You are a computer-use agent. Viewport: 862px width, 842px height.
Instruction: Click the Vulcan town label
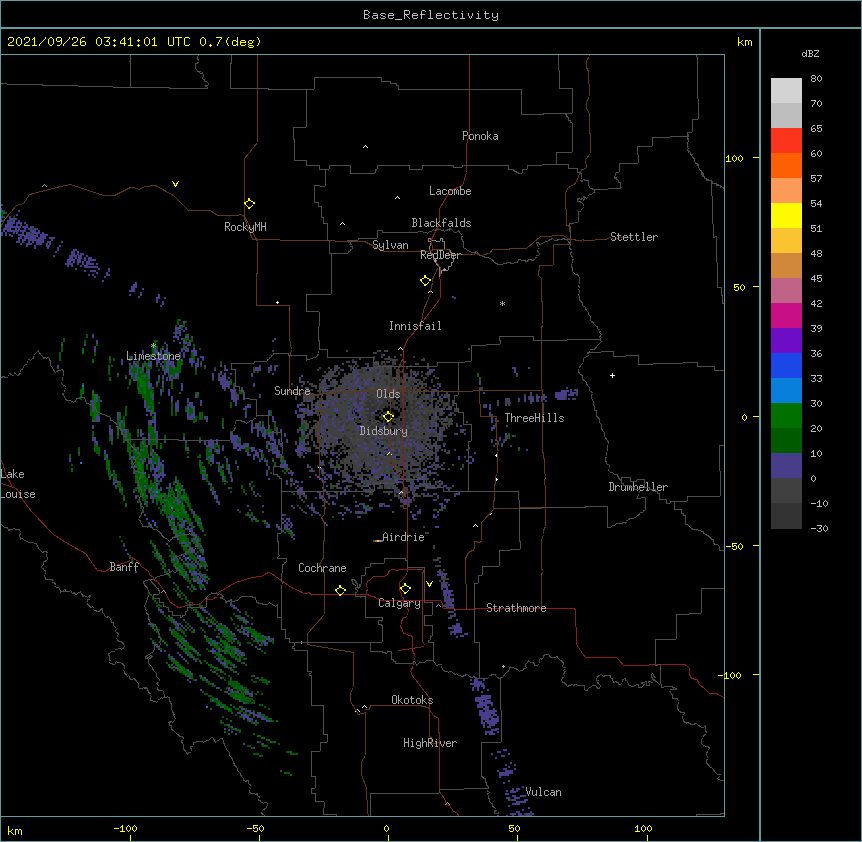tap(544, 792)
